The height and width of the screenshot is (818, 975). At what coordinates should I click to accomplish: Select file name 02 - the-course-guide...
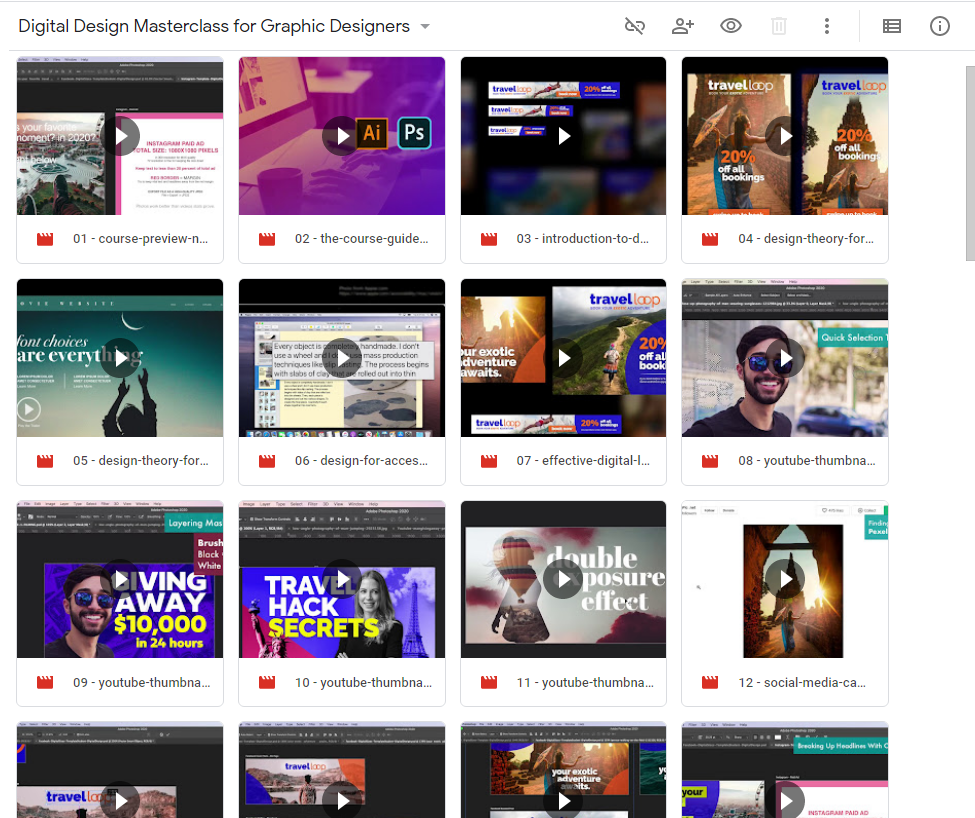point(361,239)
